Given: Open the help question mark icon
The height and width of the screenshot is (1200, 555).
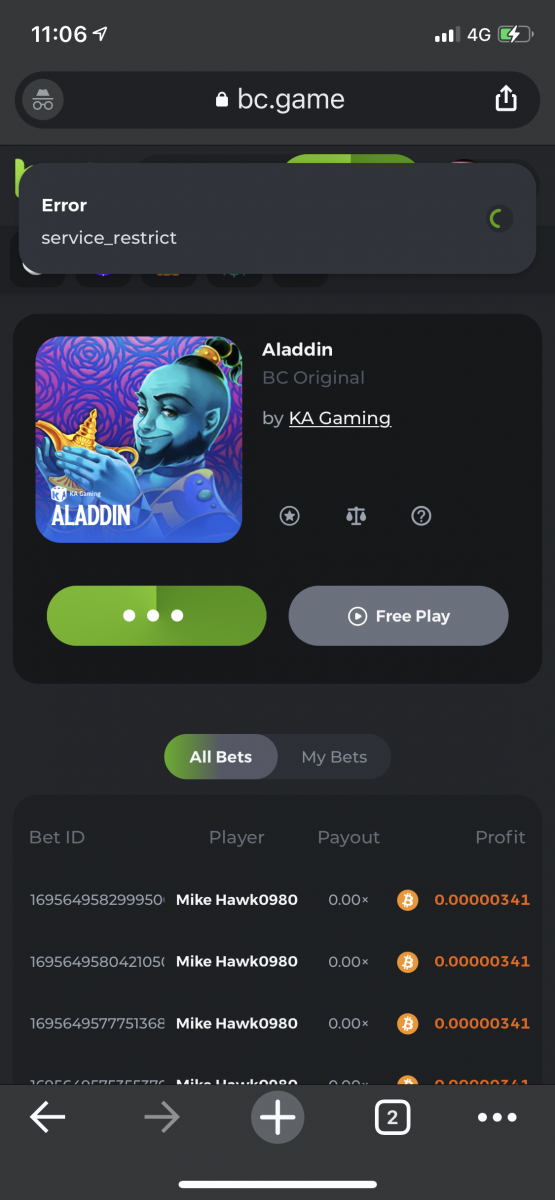Looking at the screenshot, I should (421, 516).
